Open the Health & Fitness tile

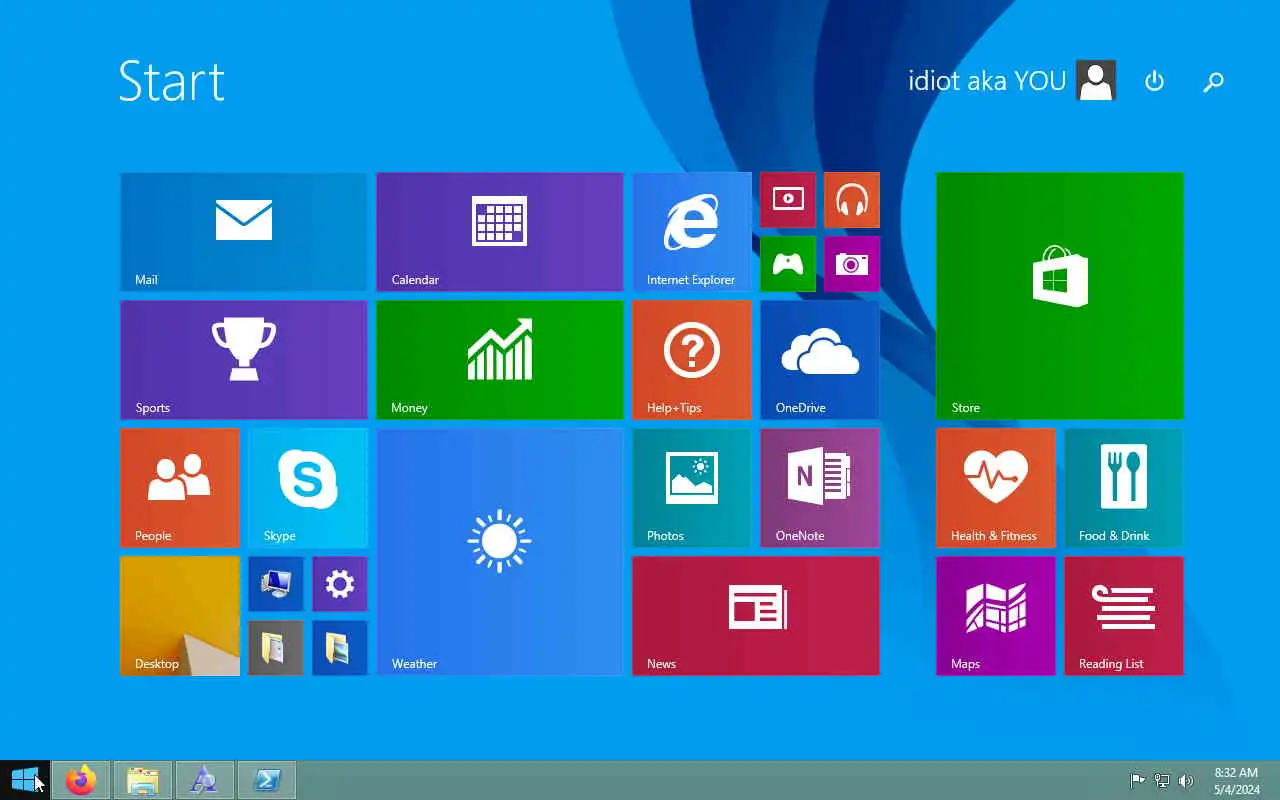tap(996, 488)
